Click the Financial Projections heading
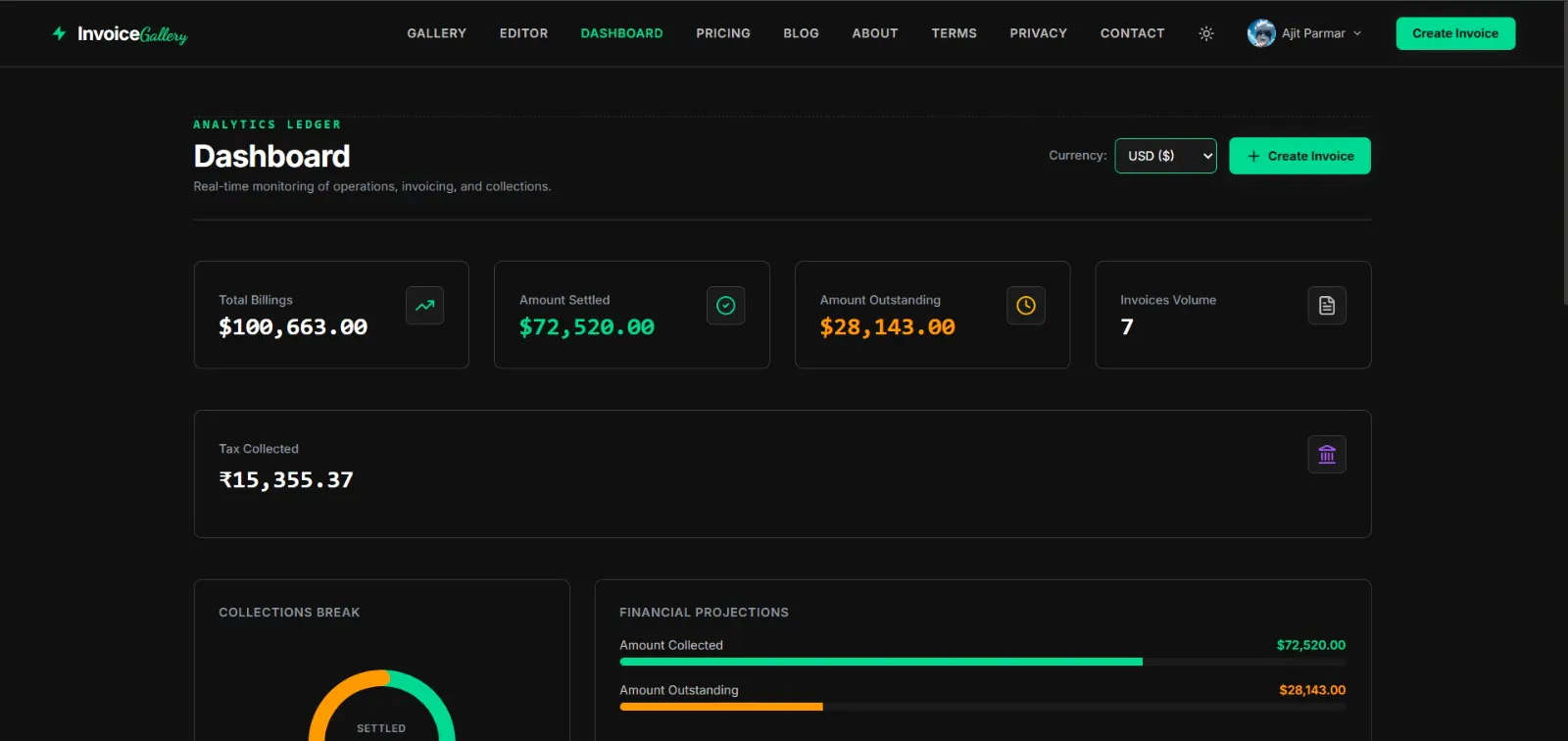Viewport: 1568px width, 741px height. tap(704, 613)
